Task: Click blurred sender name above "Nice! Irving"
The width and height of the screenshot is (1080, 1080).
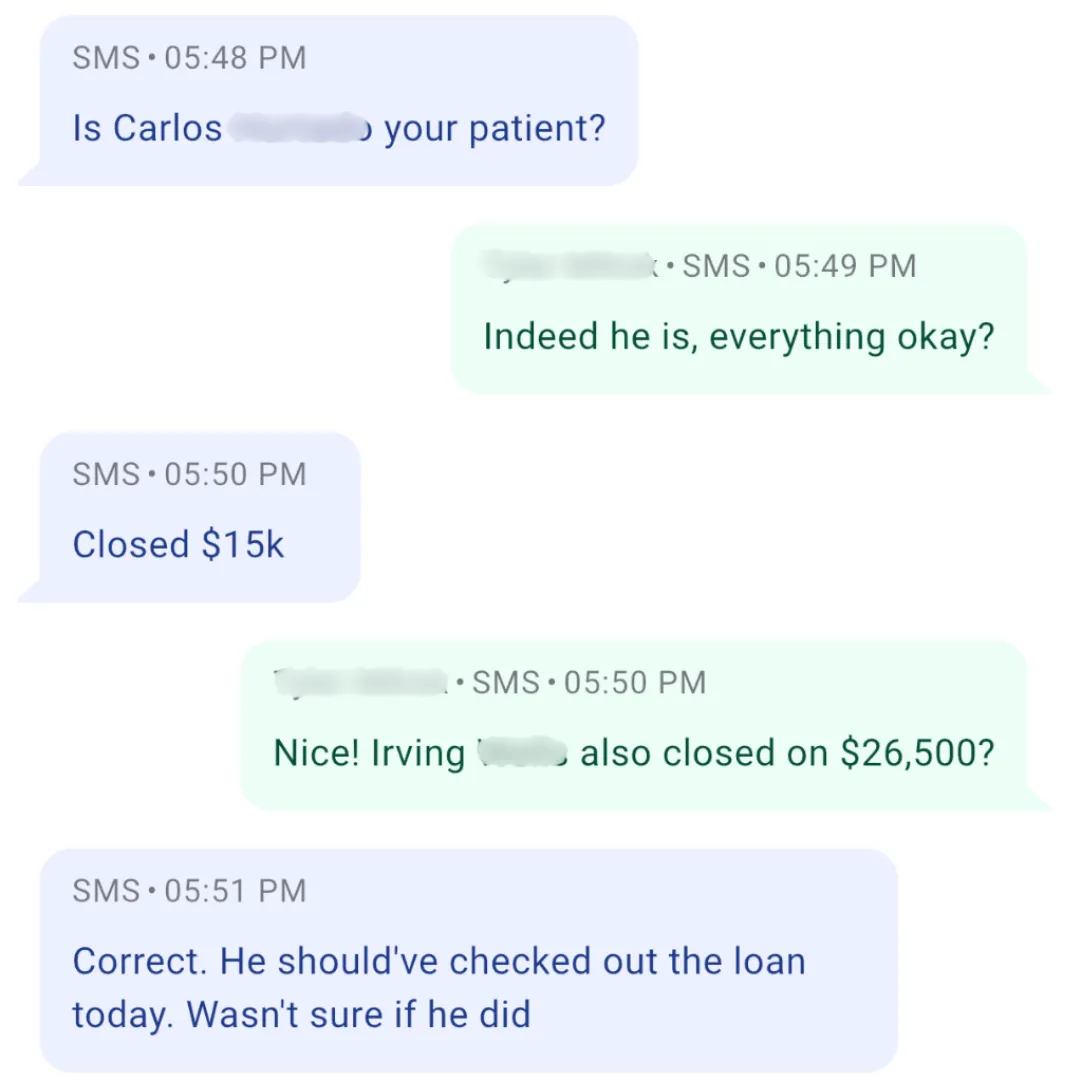Action: (360, 682)
